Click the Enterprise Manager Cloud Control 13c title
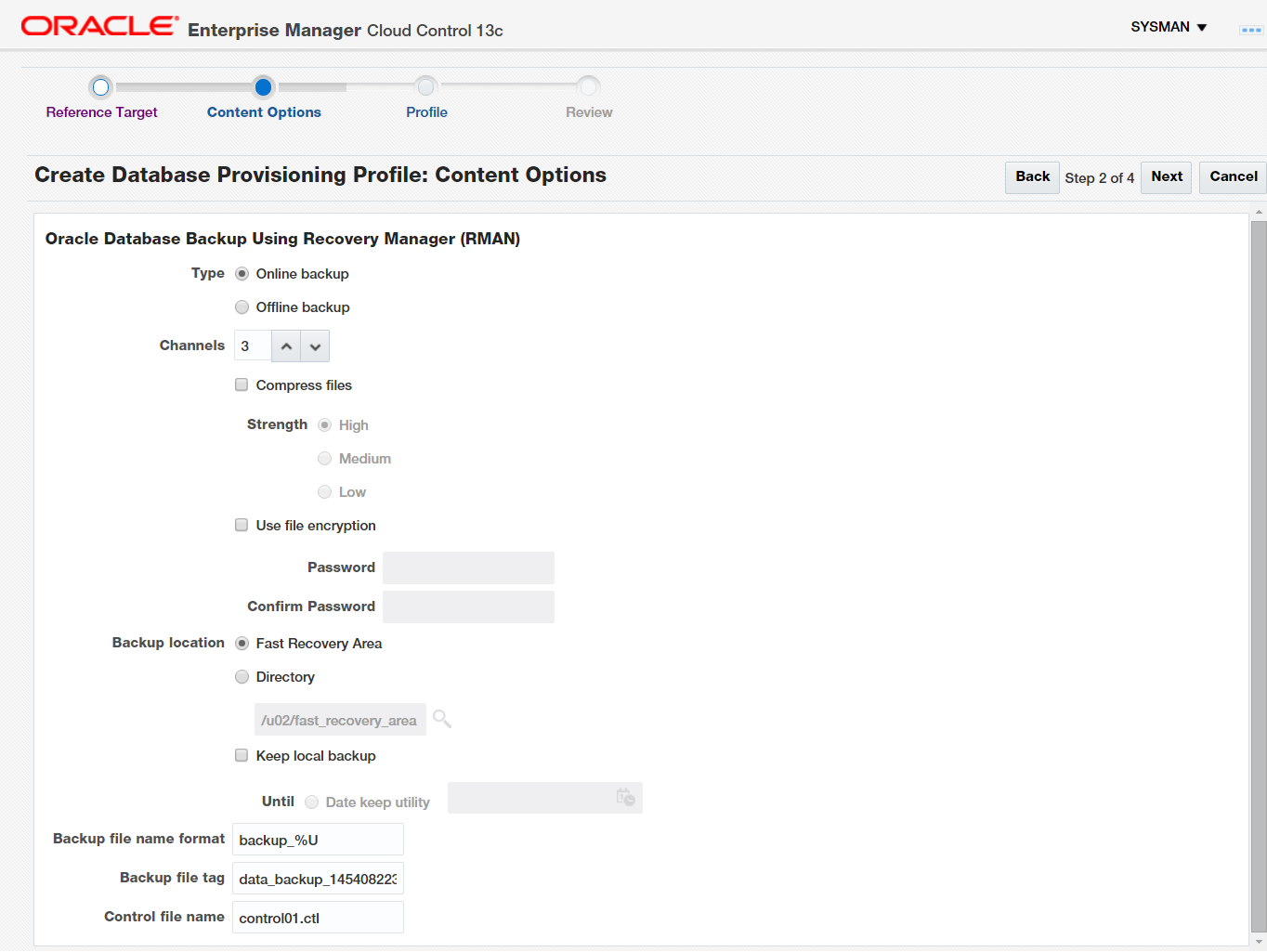Image resolution: width=1267 pixels, height=952 pixels. coord(346,31)
